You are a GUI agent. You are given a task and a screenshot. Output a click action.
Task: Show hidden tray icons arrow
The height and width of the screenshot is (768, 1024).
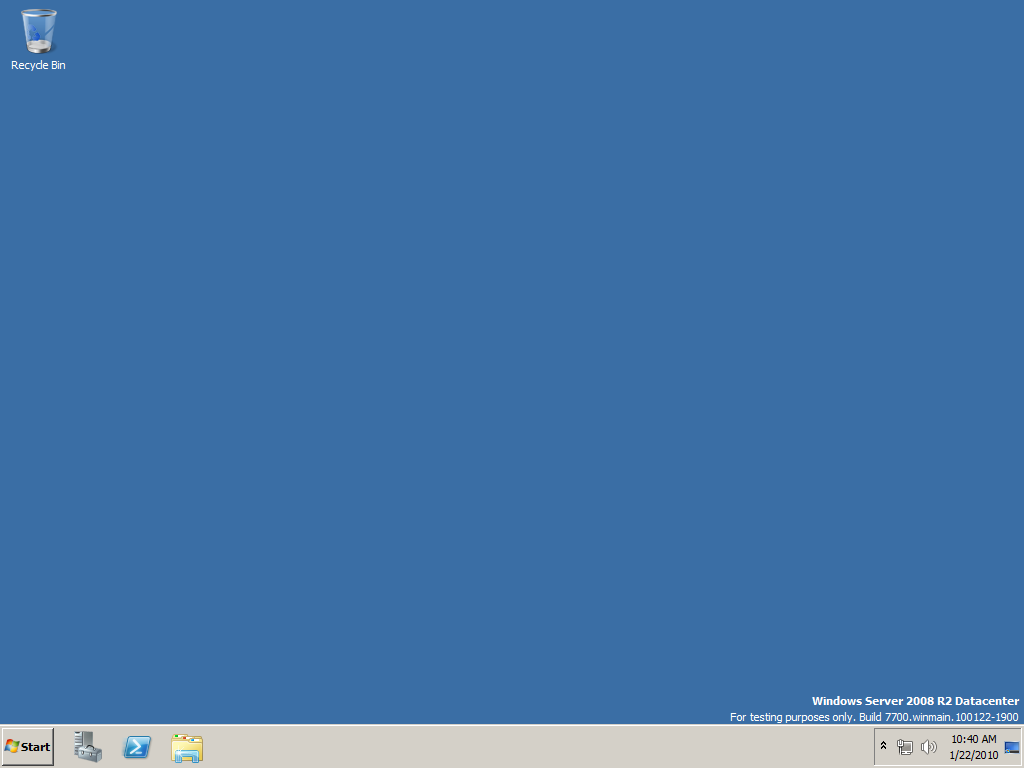coord(884,746)
